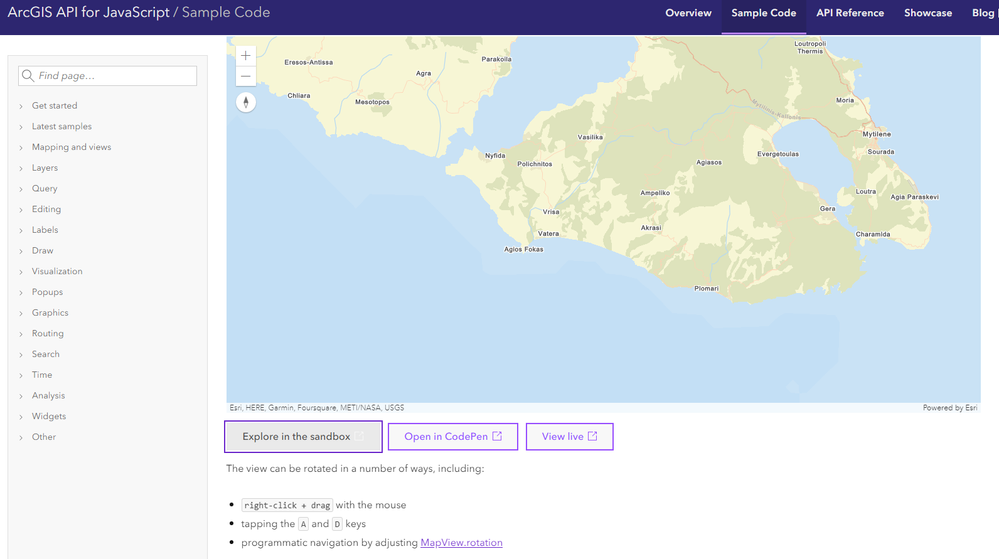
Task: Open the Popups sidebar item
Action: coord(47,292)
